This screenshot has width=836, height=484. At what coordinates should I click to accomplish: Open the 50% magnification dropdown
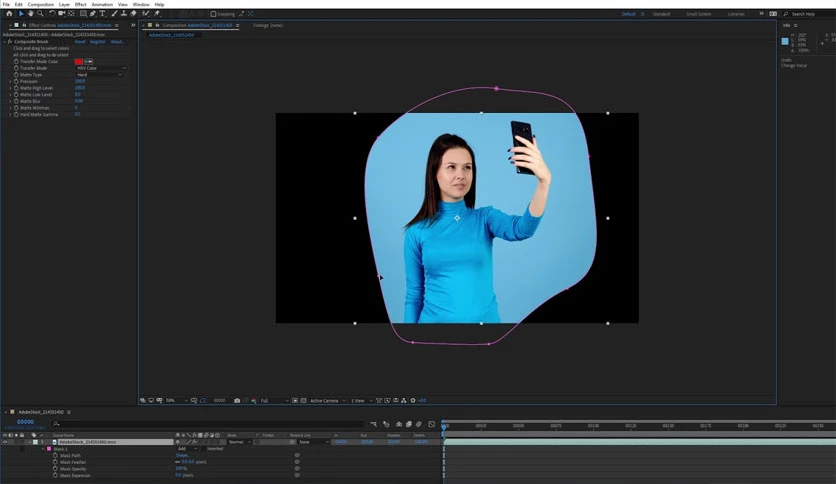point(176,400)
